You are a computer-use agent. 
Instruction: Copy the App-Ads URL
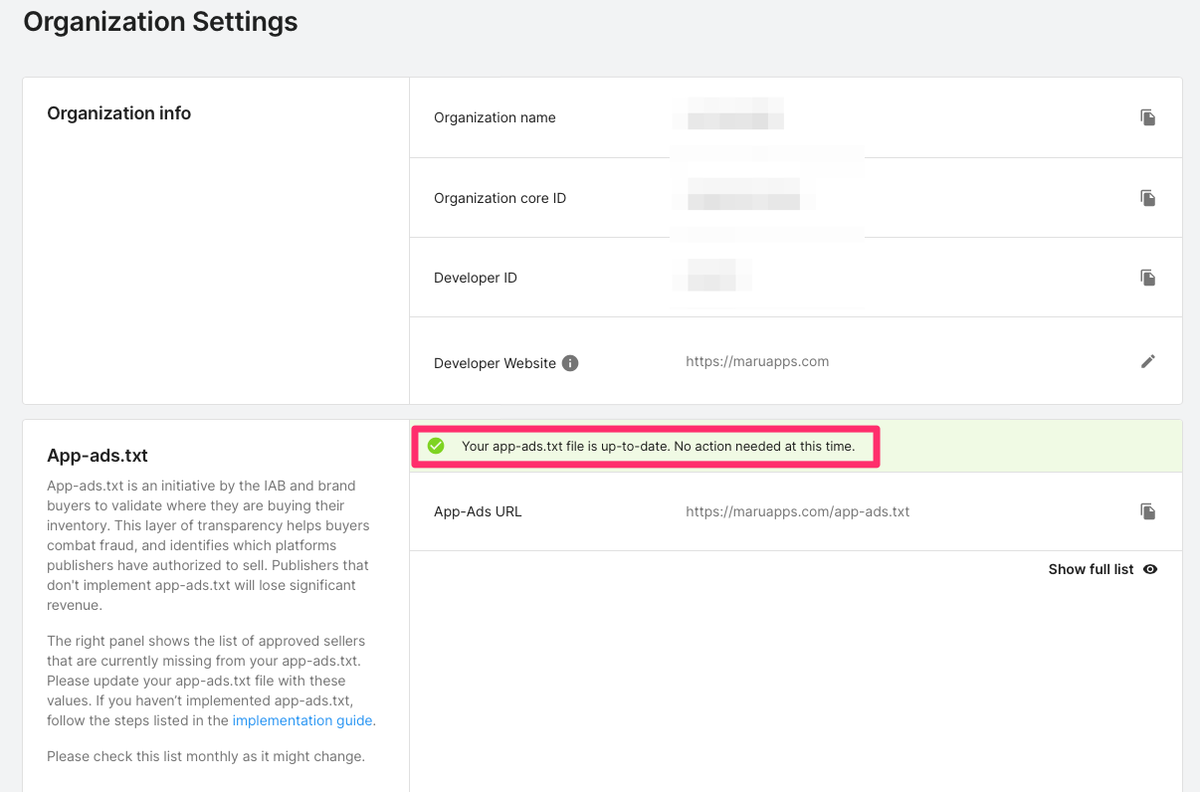(1148, 511)
